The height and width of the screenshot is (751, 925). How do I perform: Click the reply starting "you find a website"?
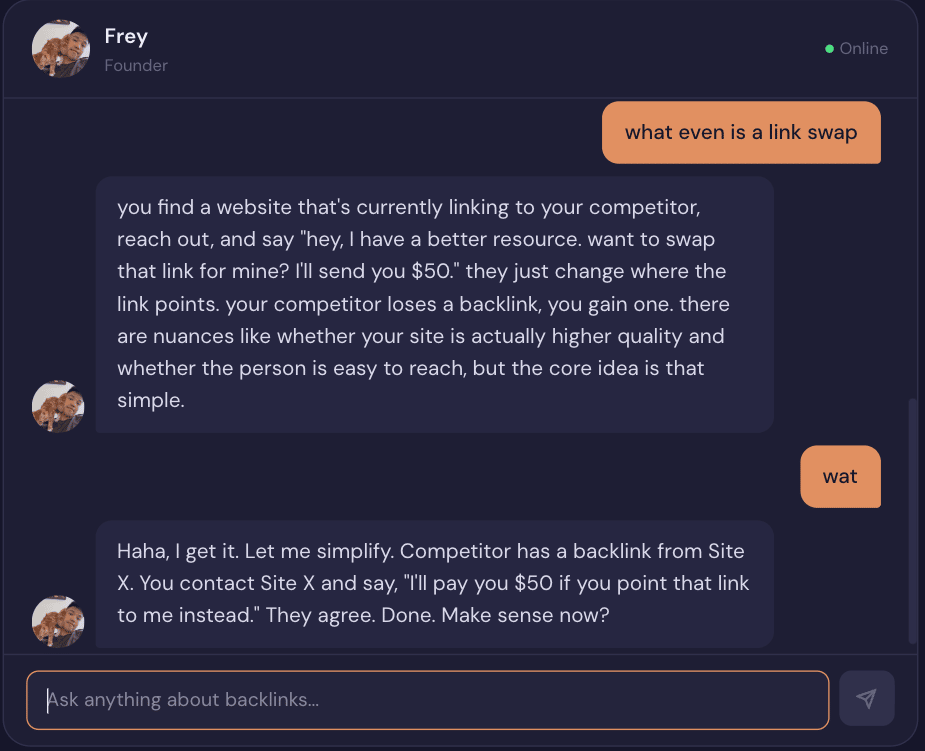pos(434,304)
